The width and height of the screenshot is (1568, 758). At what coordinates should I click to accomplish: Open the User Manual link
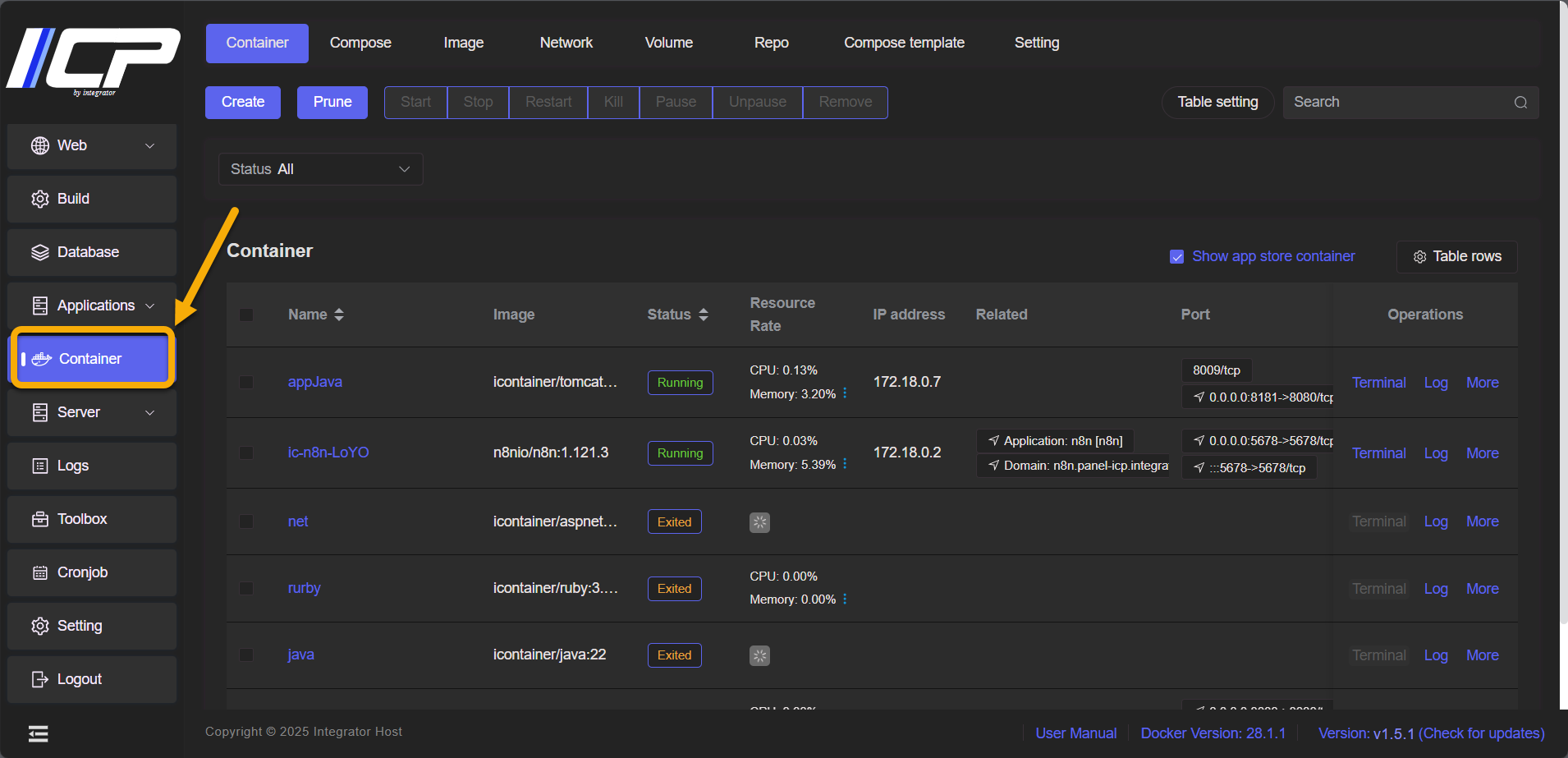(1076, 733)
